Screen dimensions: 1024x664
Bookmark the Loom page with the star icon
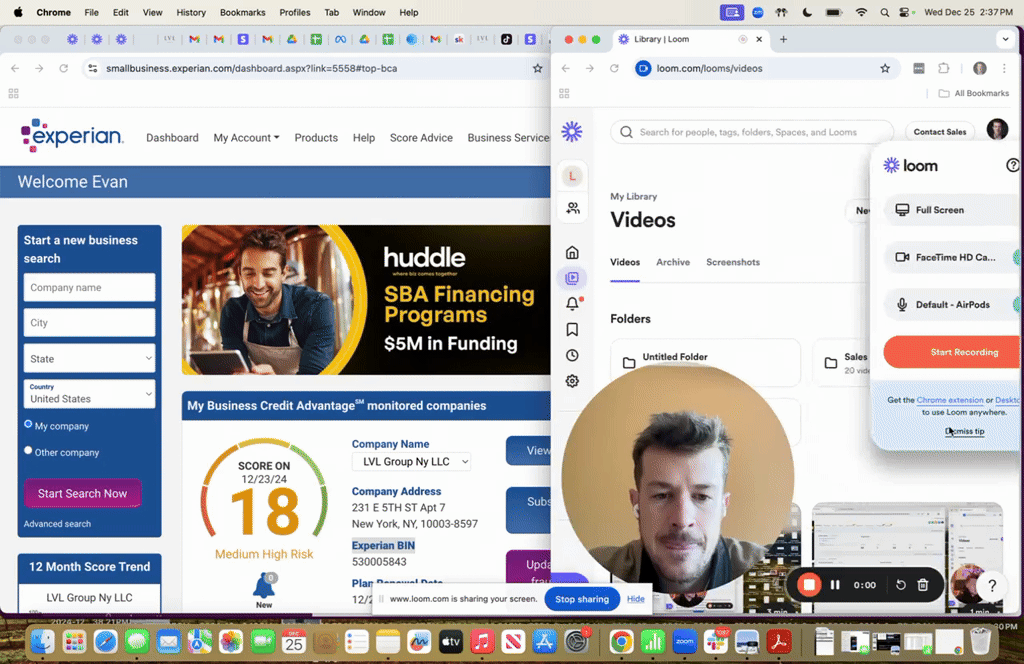click(x=885, y=68)
